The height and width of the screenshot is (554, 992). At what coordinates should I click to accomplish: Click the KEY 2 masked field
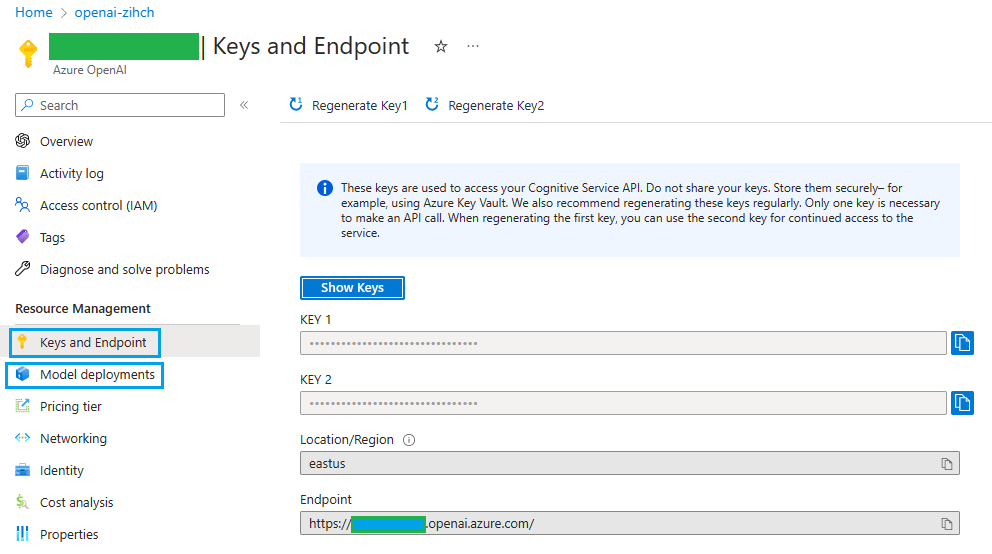pyautogui.click(x=623, y=403)
